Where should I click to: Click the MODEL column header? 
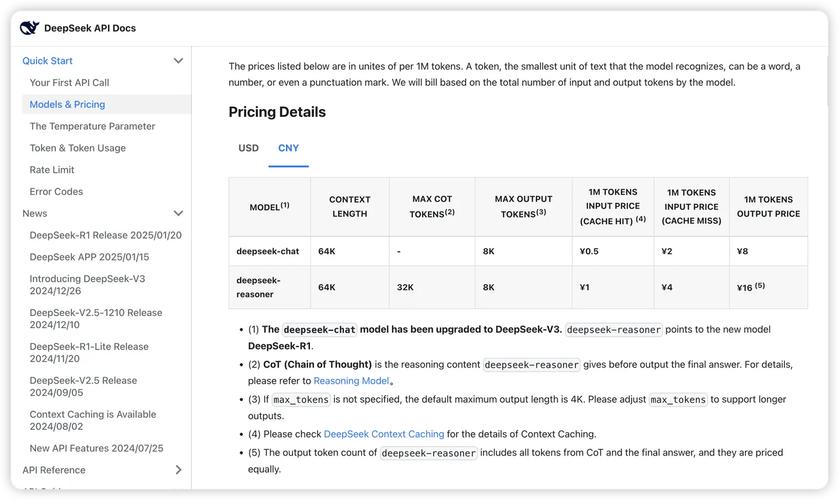pyautogui.click(x=269, y=207)
